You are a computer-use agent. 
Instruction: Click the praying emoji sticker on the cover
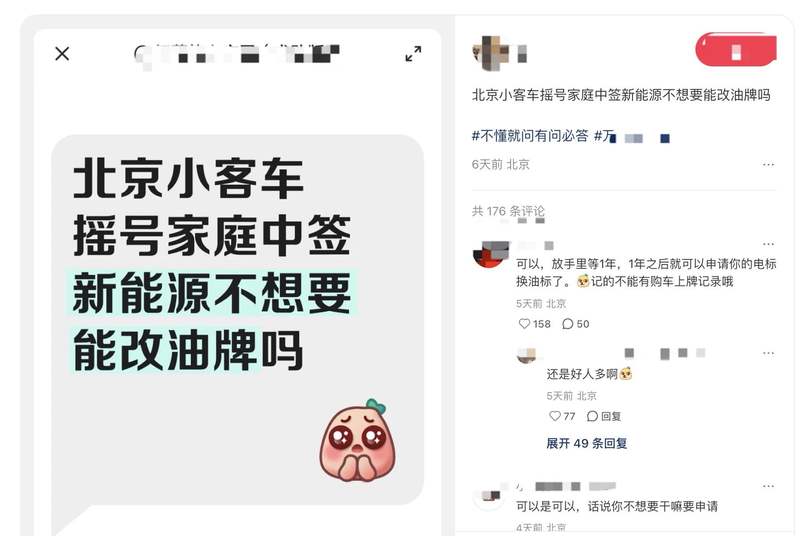point(358,440)
